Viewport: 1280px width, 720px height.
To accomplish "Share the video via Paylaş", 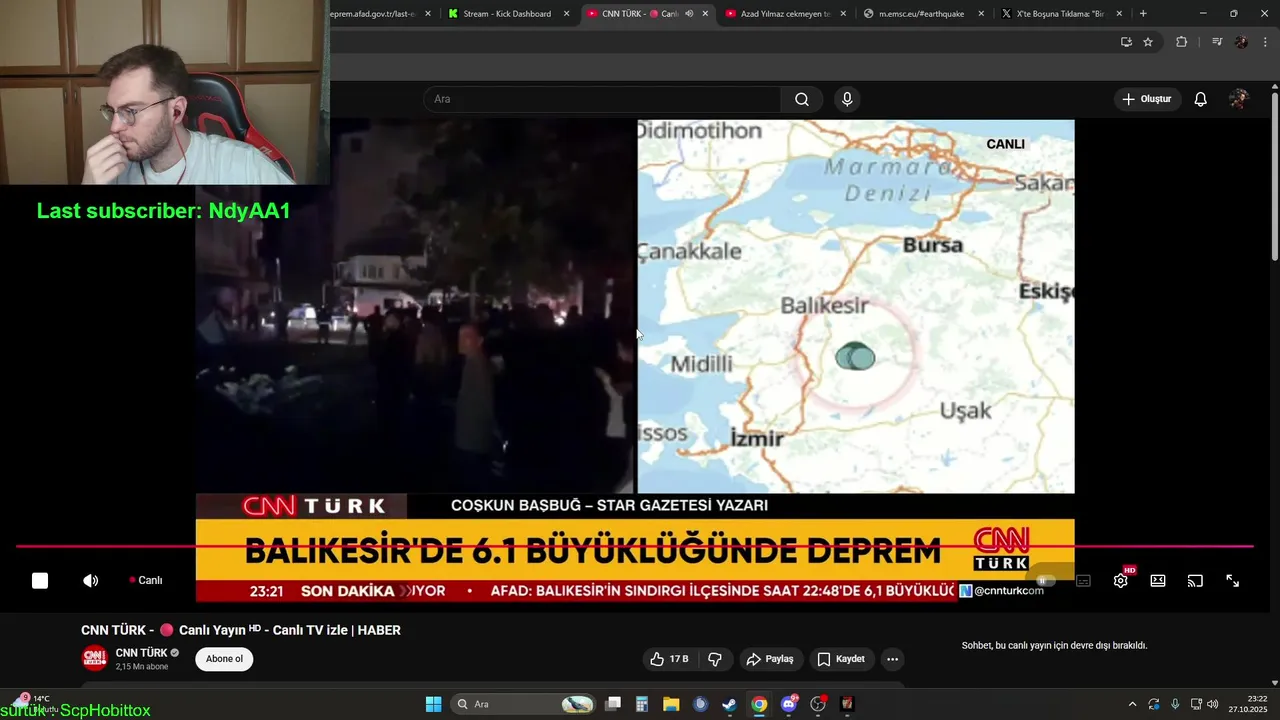I will [x=770, y=659].
